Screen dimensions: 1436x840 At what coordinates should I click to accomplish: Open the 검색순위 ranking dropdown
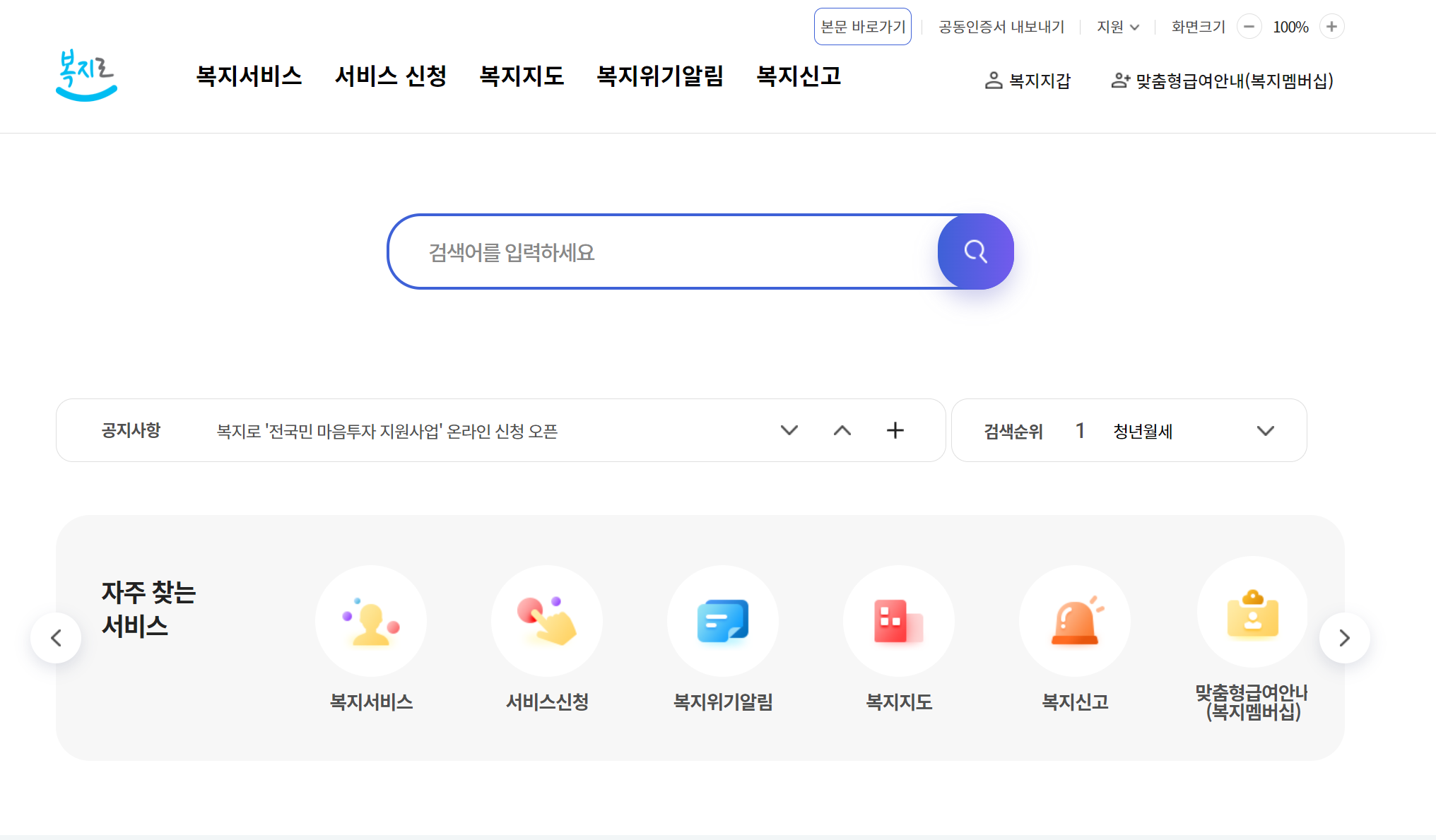(1266, 430)
